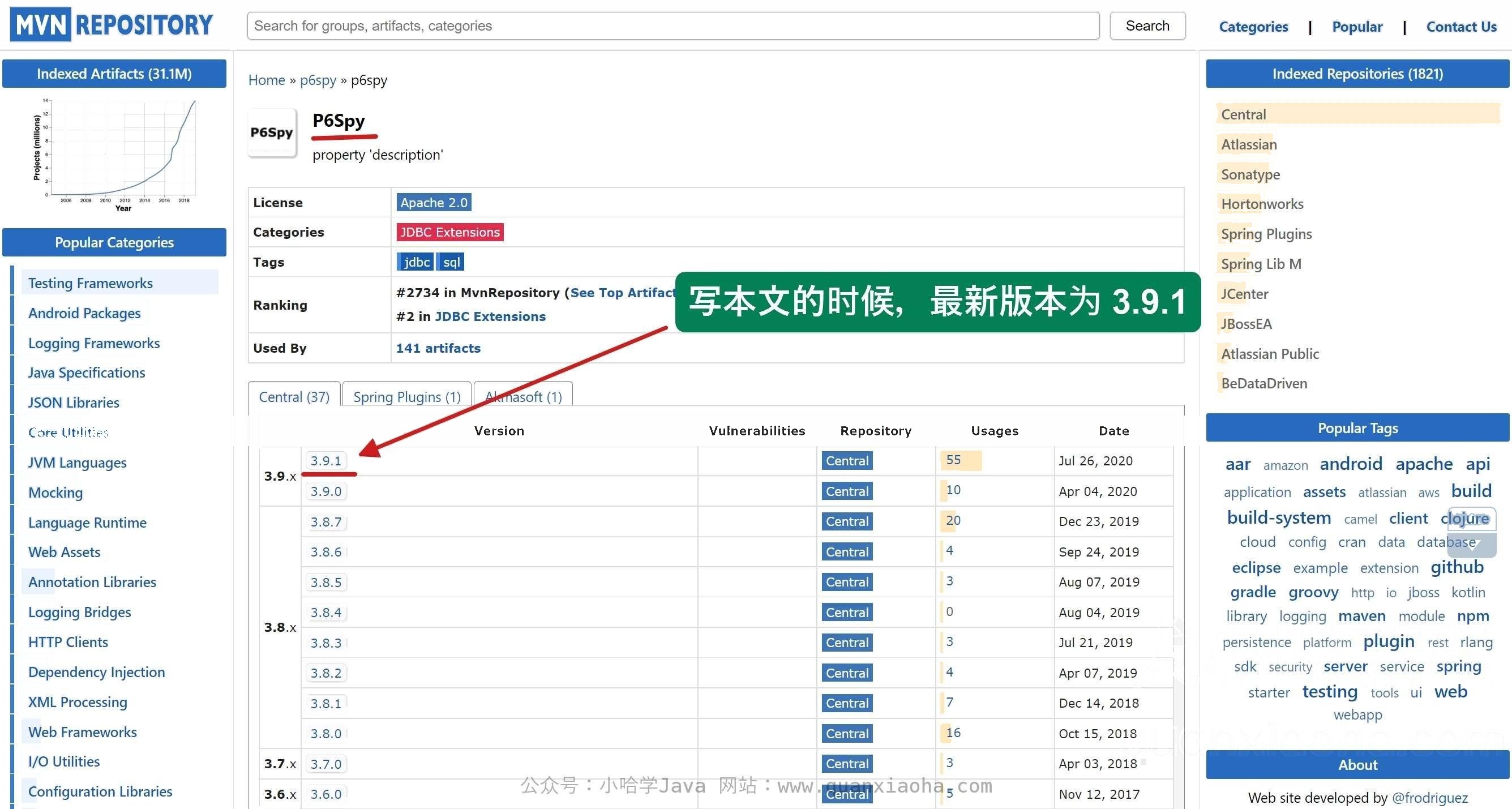Screen dimensions: 1512x809
Task: Open the @frodriguez developer link
Action: click(1429, 797)
